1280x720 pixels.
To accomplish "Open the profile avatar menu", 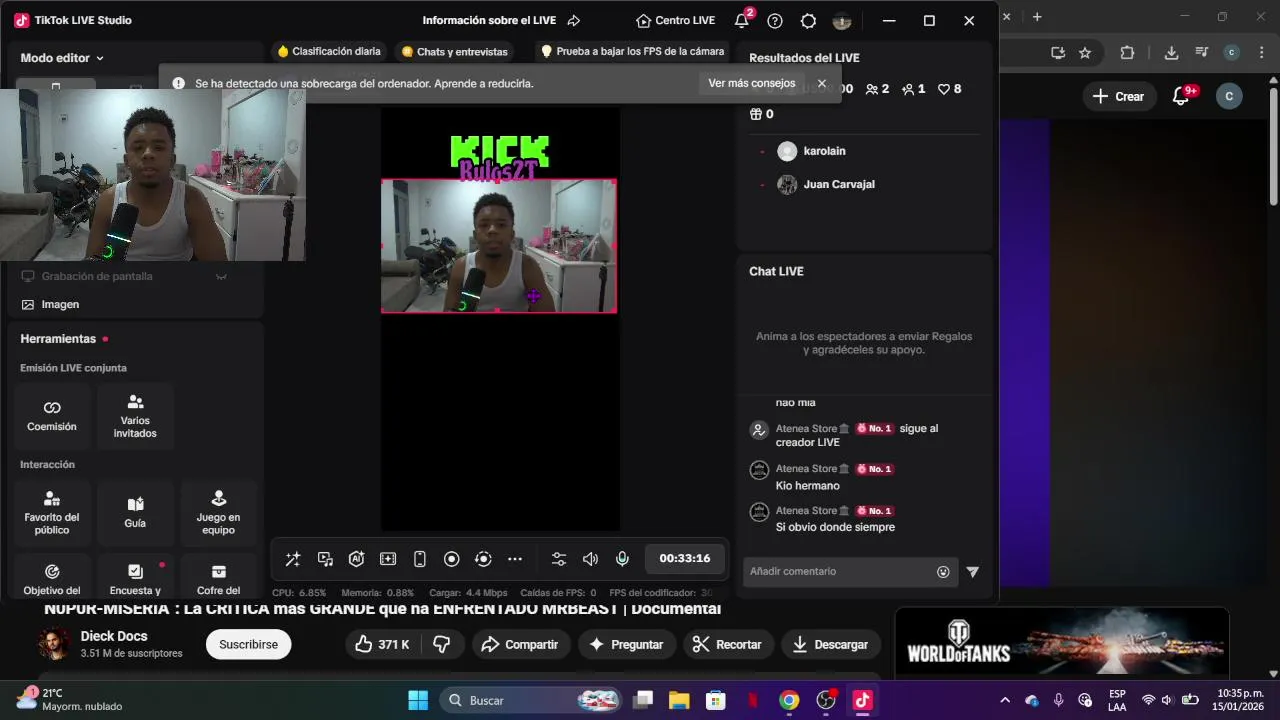I will tap(842, 20).
